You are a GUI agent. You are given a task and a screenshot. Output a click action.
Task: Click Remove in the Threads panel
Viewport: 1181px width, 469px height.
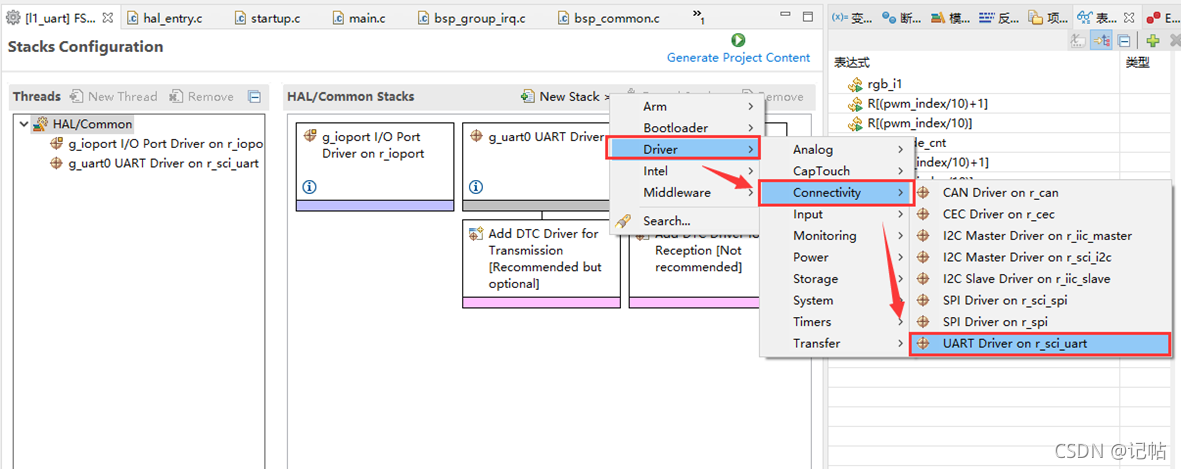pos(201,96)
